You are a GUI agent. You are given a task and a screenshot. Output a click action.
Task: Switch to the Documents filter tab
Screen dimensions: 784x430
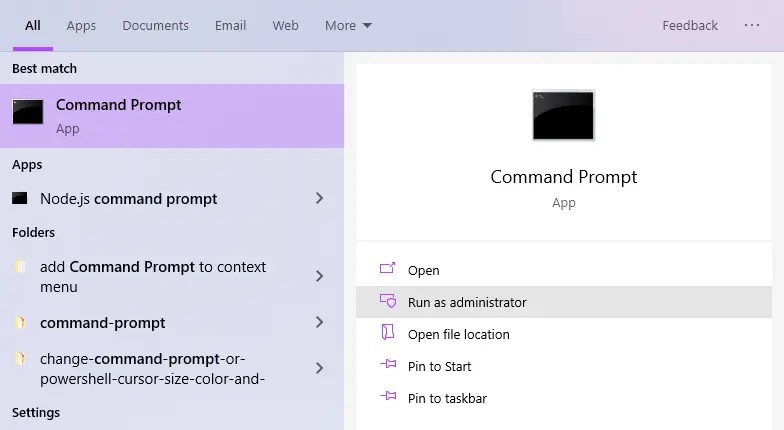(x=156, y=26)
